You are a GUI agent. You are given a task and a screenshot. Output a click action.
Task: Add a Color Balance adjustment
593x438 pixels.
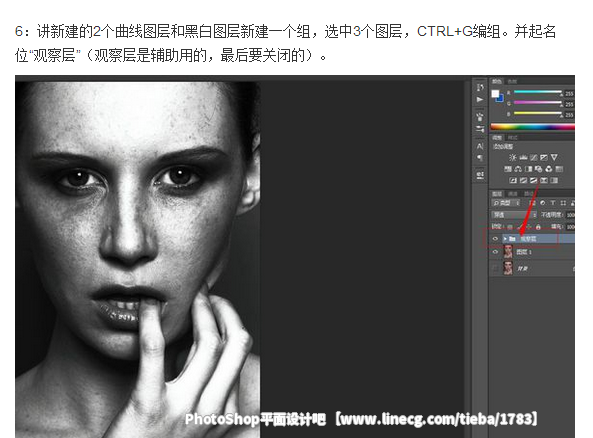click(518, 169)
